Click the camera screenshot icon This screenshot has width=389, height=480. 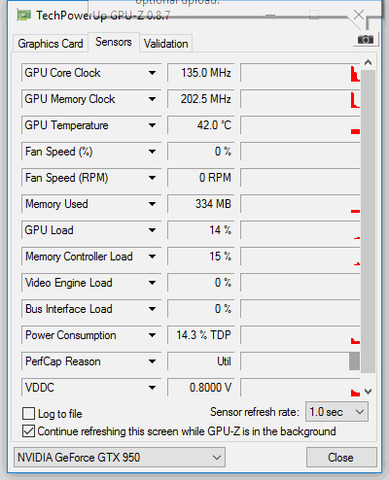coord(365,40)
